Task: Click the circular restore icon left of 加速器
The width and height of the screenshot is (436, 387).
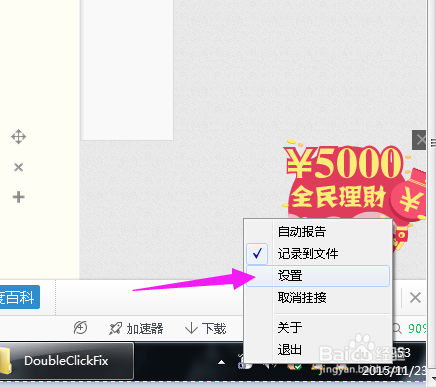Action: pyautogui.click(x=80, y=328)
